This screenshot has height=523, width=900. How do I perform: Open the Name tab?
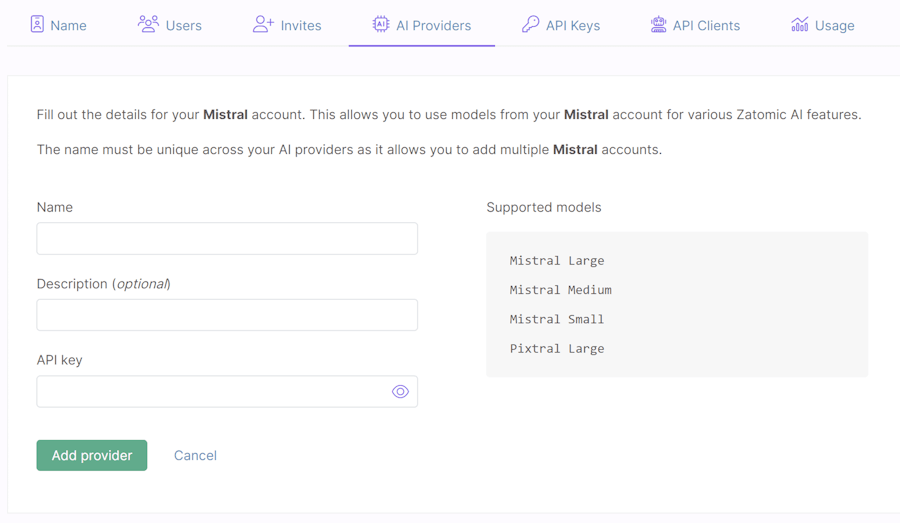point(59,25)
